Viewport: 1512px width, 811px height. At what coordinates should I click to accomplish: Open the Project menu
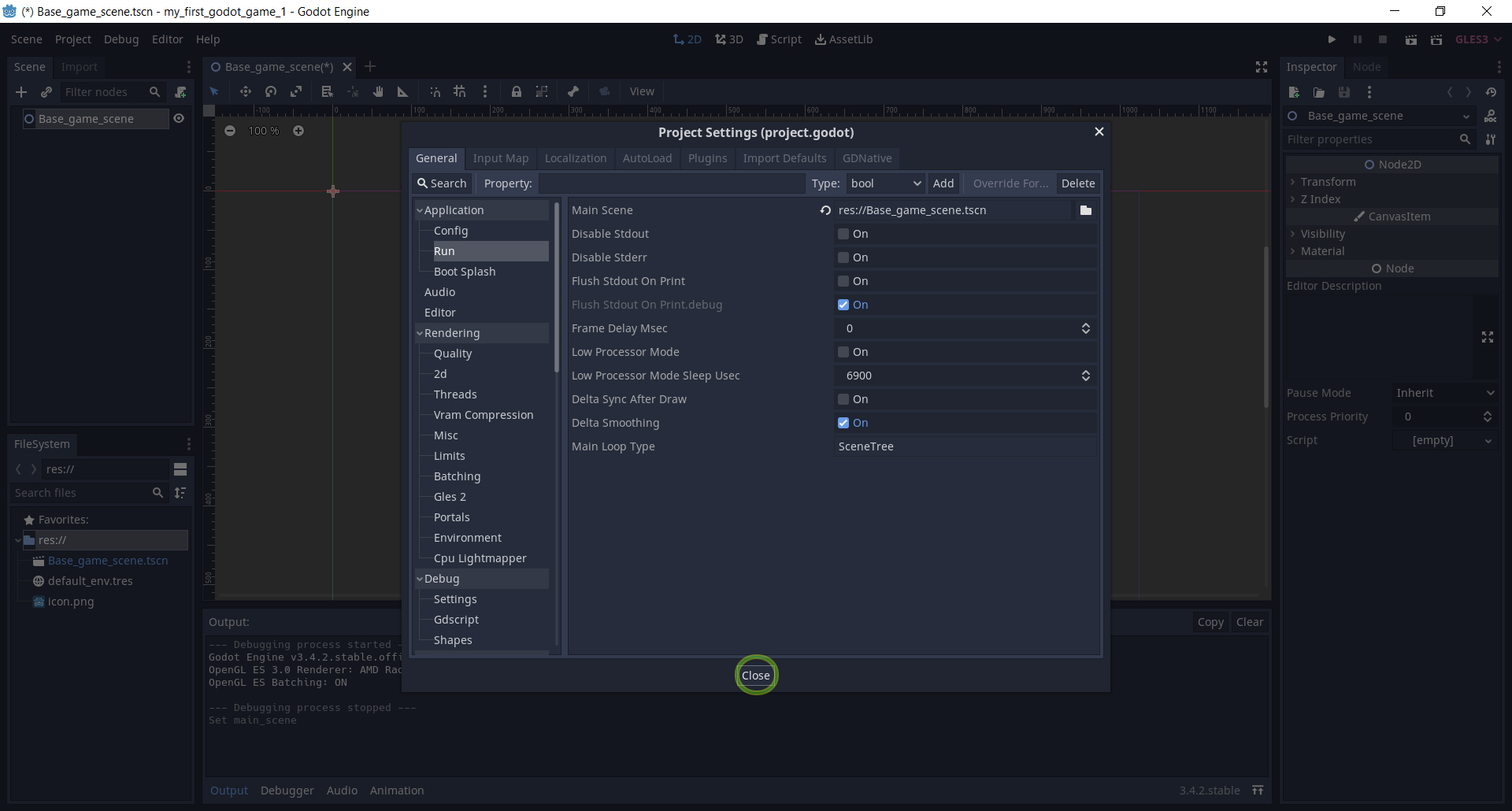tap(73, 39)
